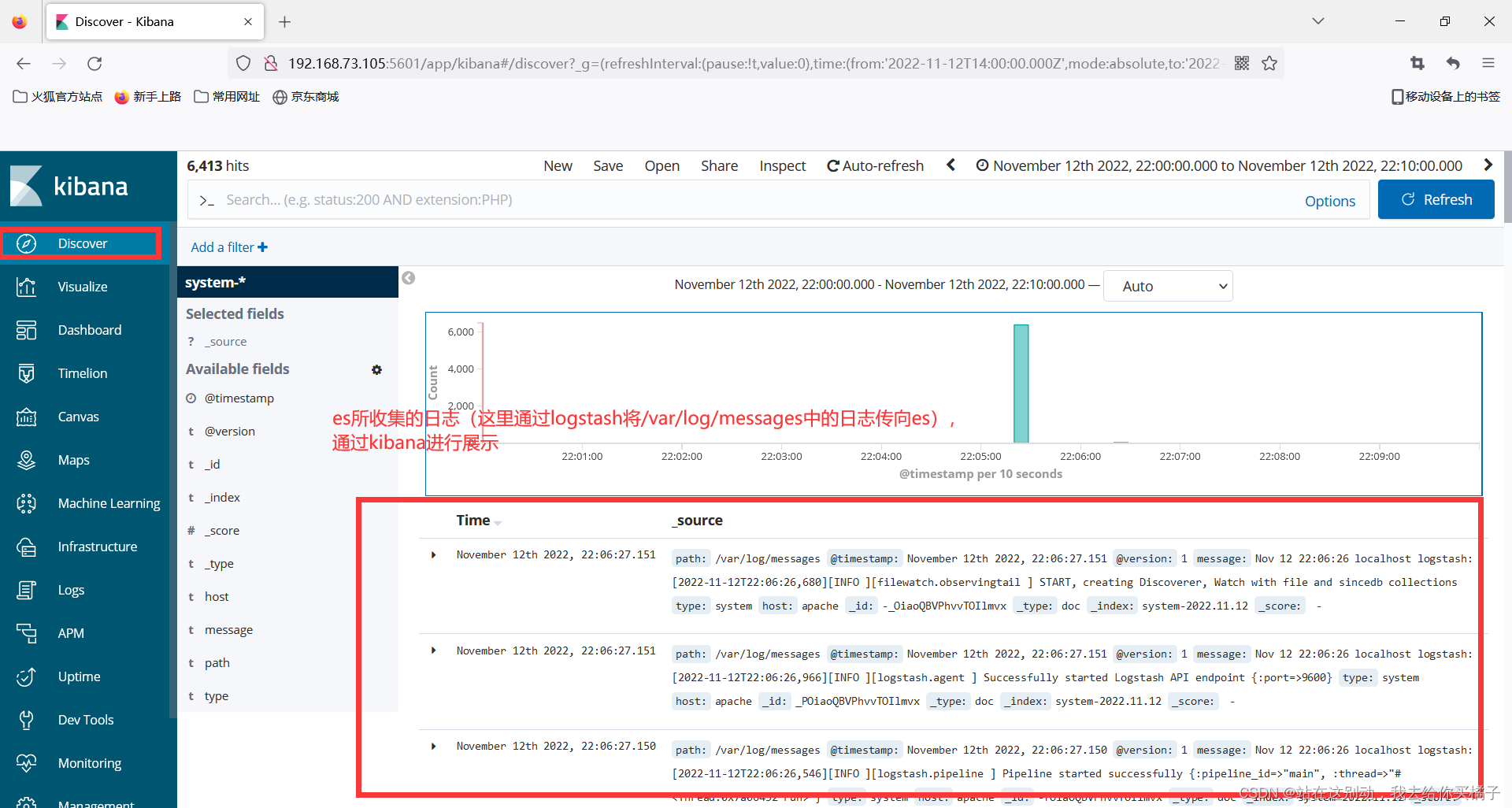
Task: Open Machine Learning
Action: point(109,503)
